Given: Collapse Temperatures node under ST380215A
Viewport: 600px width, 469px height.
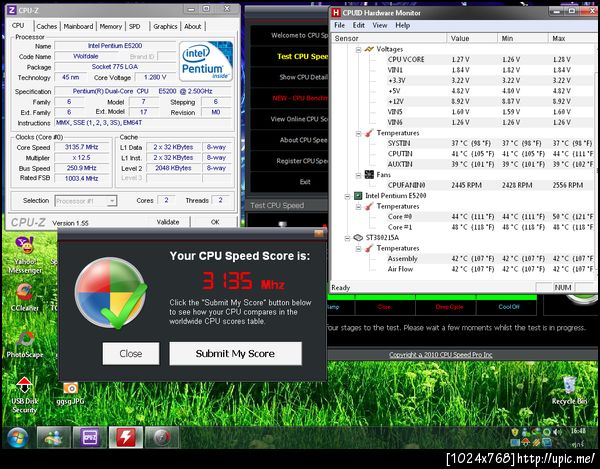Looking at the screenshot, I should tap(359, 249).
